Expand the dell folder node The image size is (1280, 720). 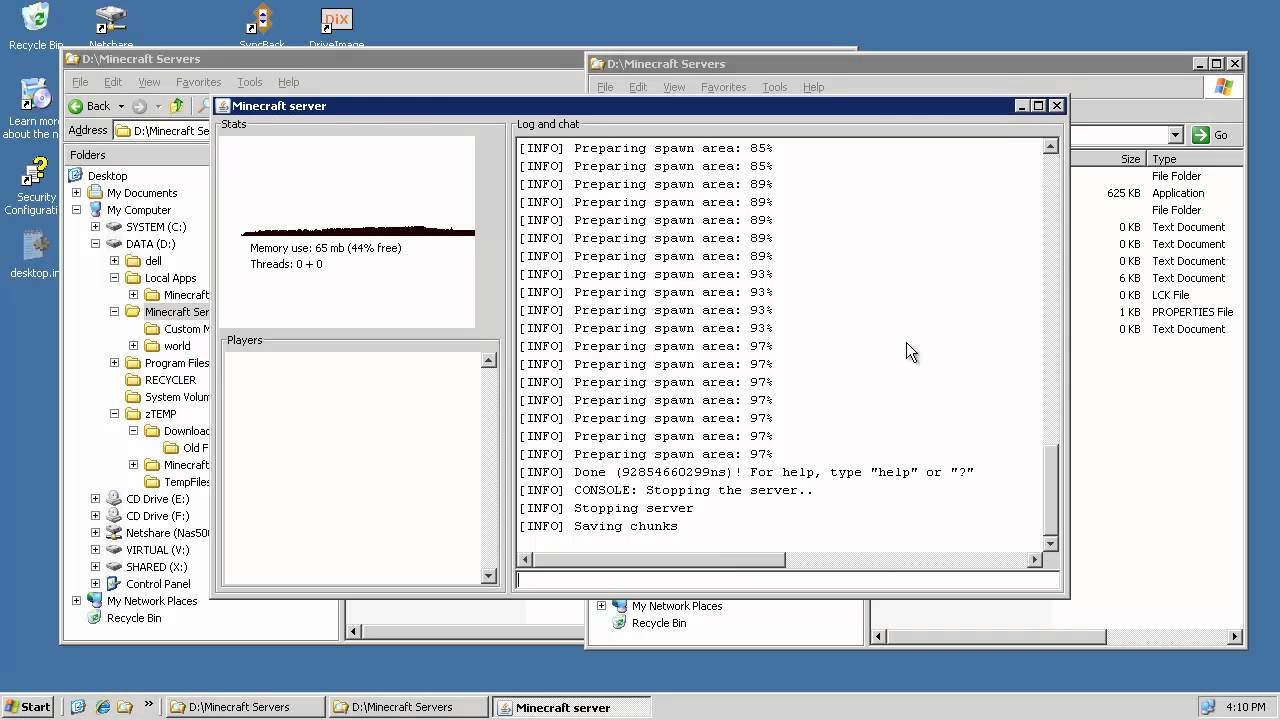click(x=114, y=261)
